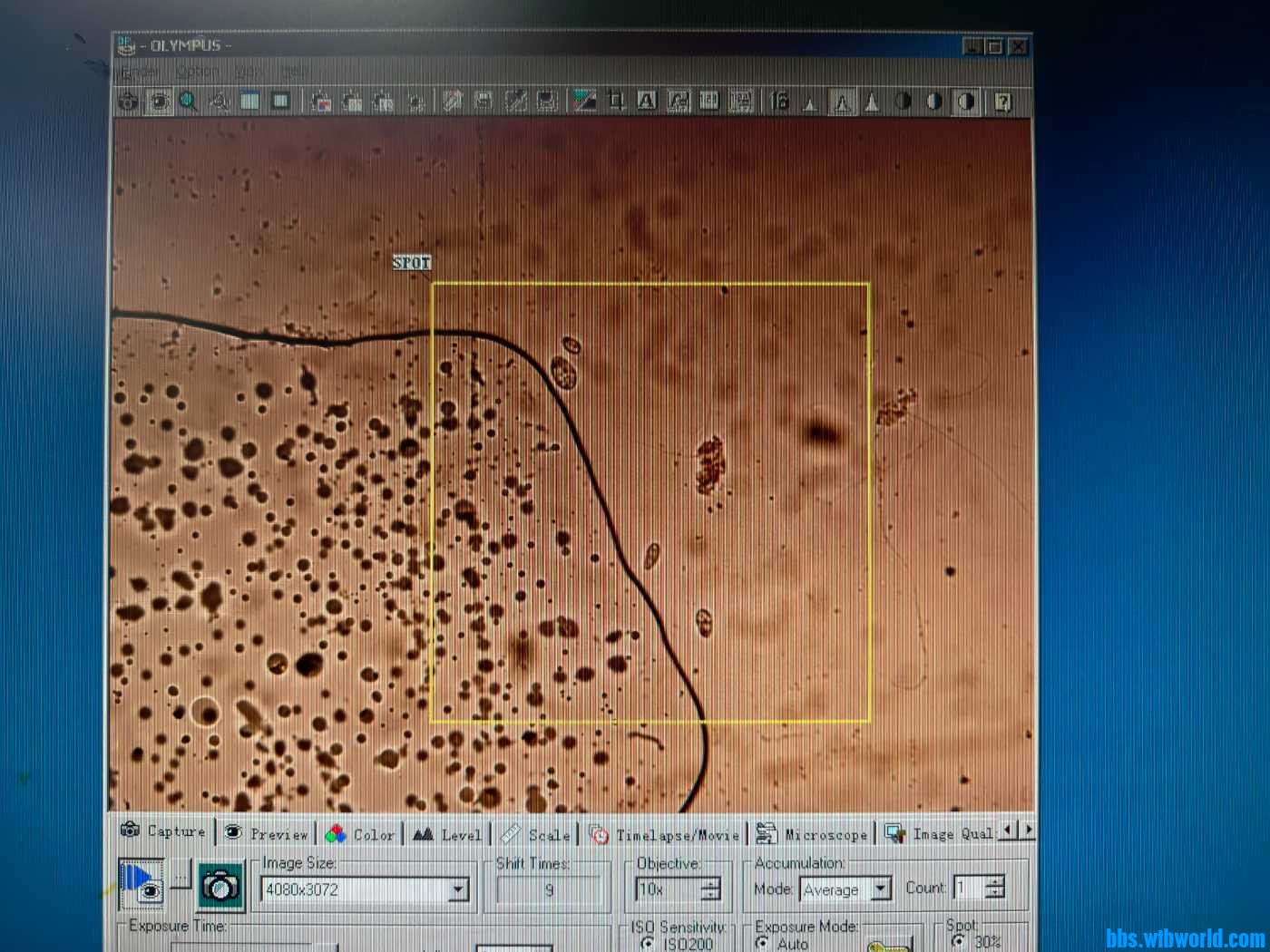Viewport: 1270px width, 952px height.
Task: Click the SPOT label on image
Action: click(x=411, y=263)
